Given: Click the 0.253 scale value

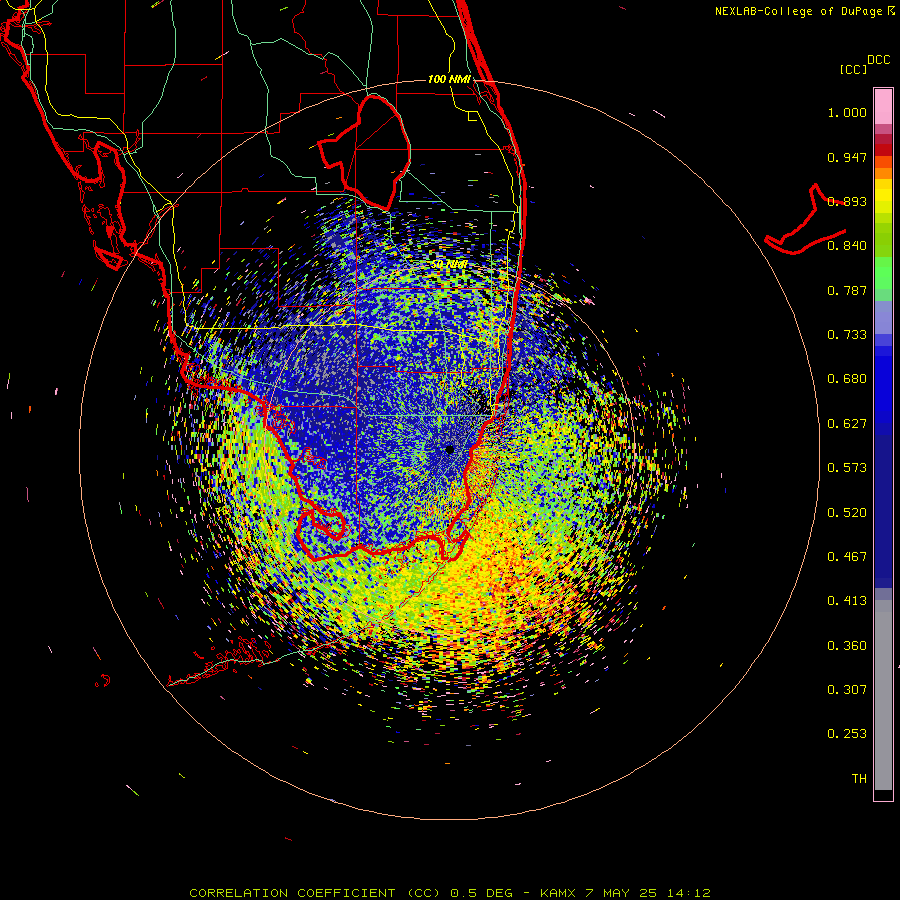Looking at the screenshot, I should [847, 734].
